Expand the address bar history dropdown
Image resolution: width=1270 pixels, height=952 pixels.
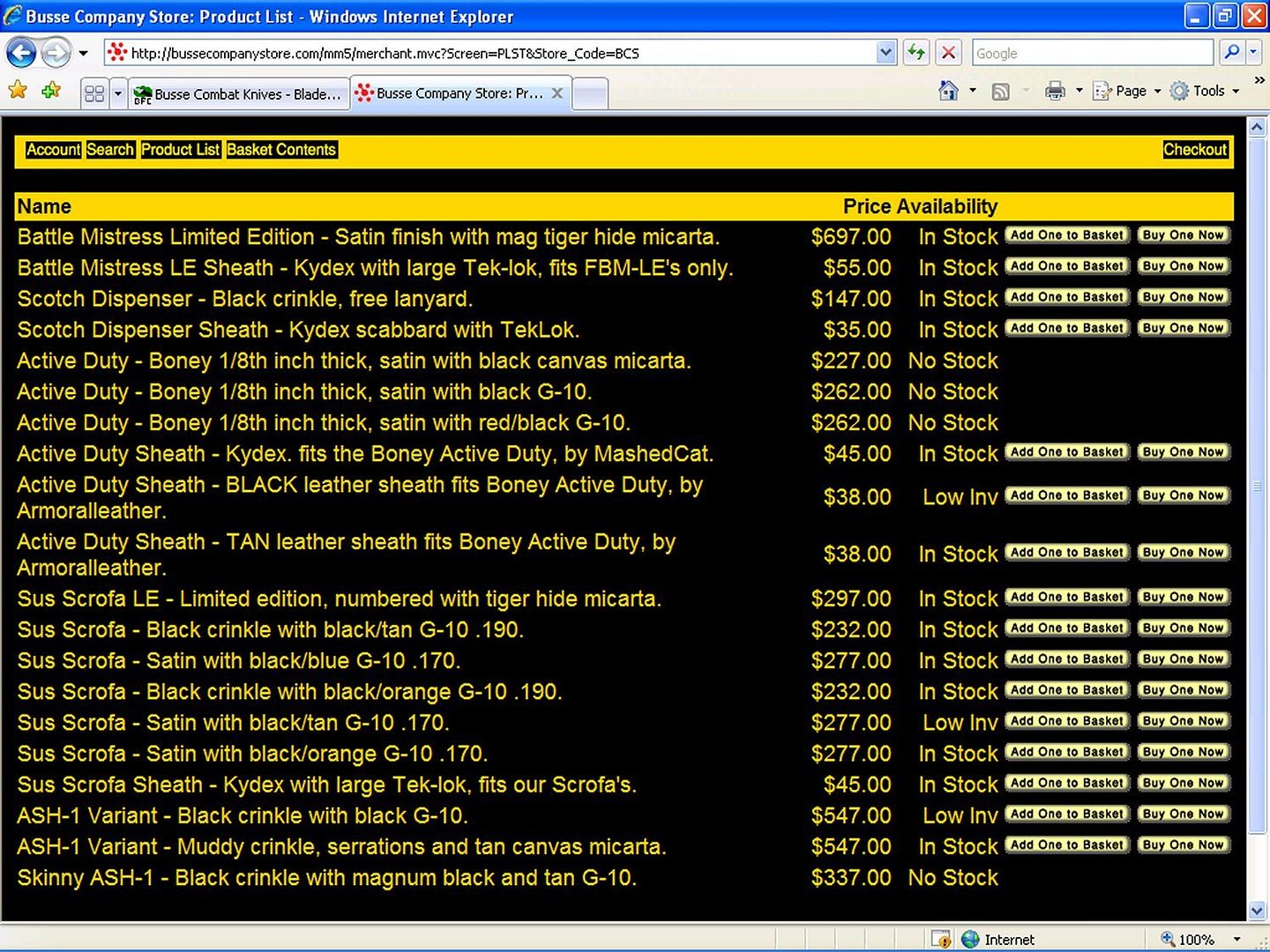(886, 53)
